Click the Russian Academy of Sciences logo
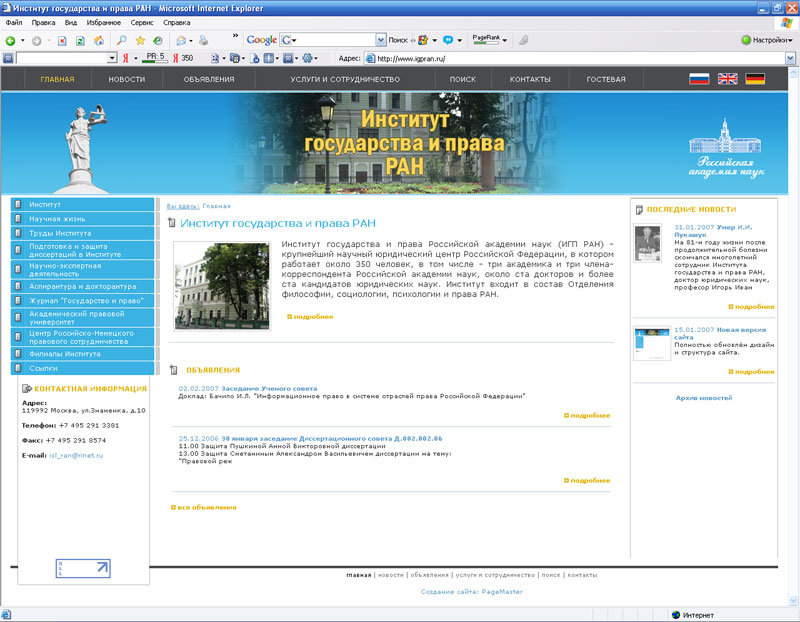800x622 pixels. (726, 148)
